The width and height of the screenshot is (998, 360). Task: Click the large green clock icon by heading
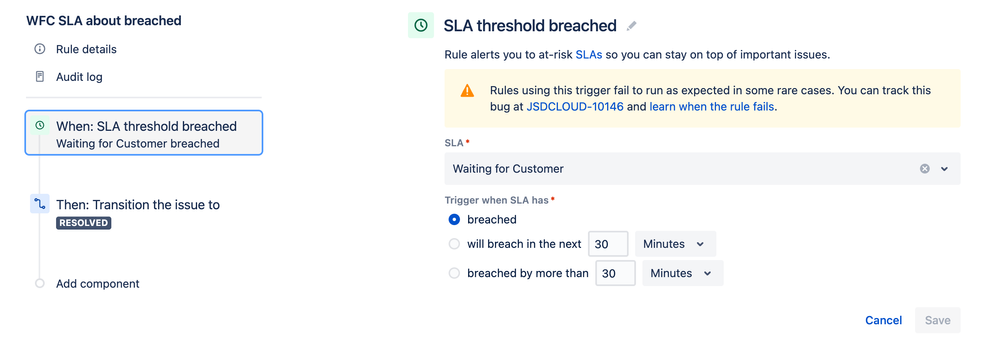point(421,25)
